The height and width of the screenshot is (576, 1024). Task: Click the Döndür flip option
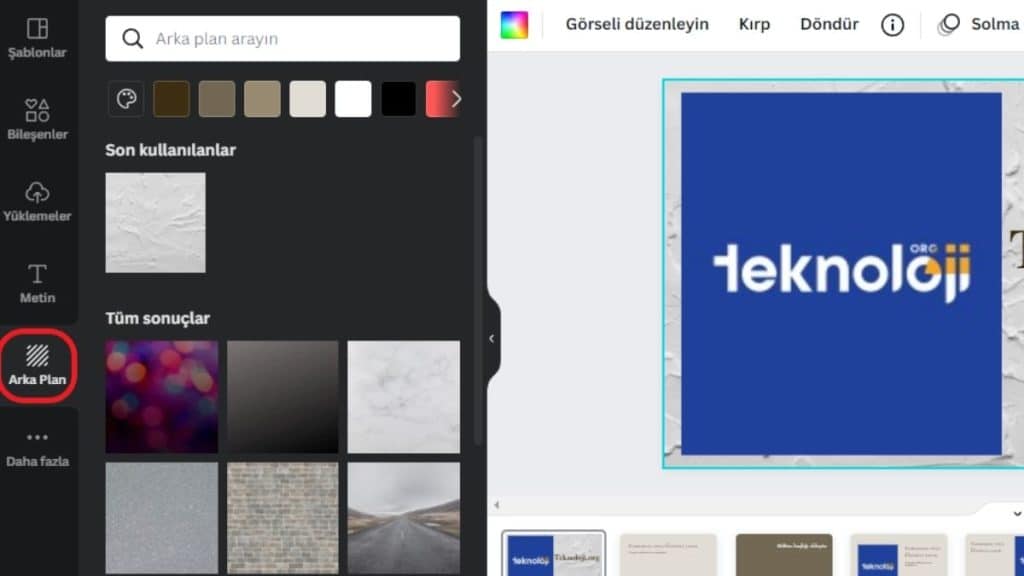829,24
